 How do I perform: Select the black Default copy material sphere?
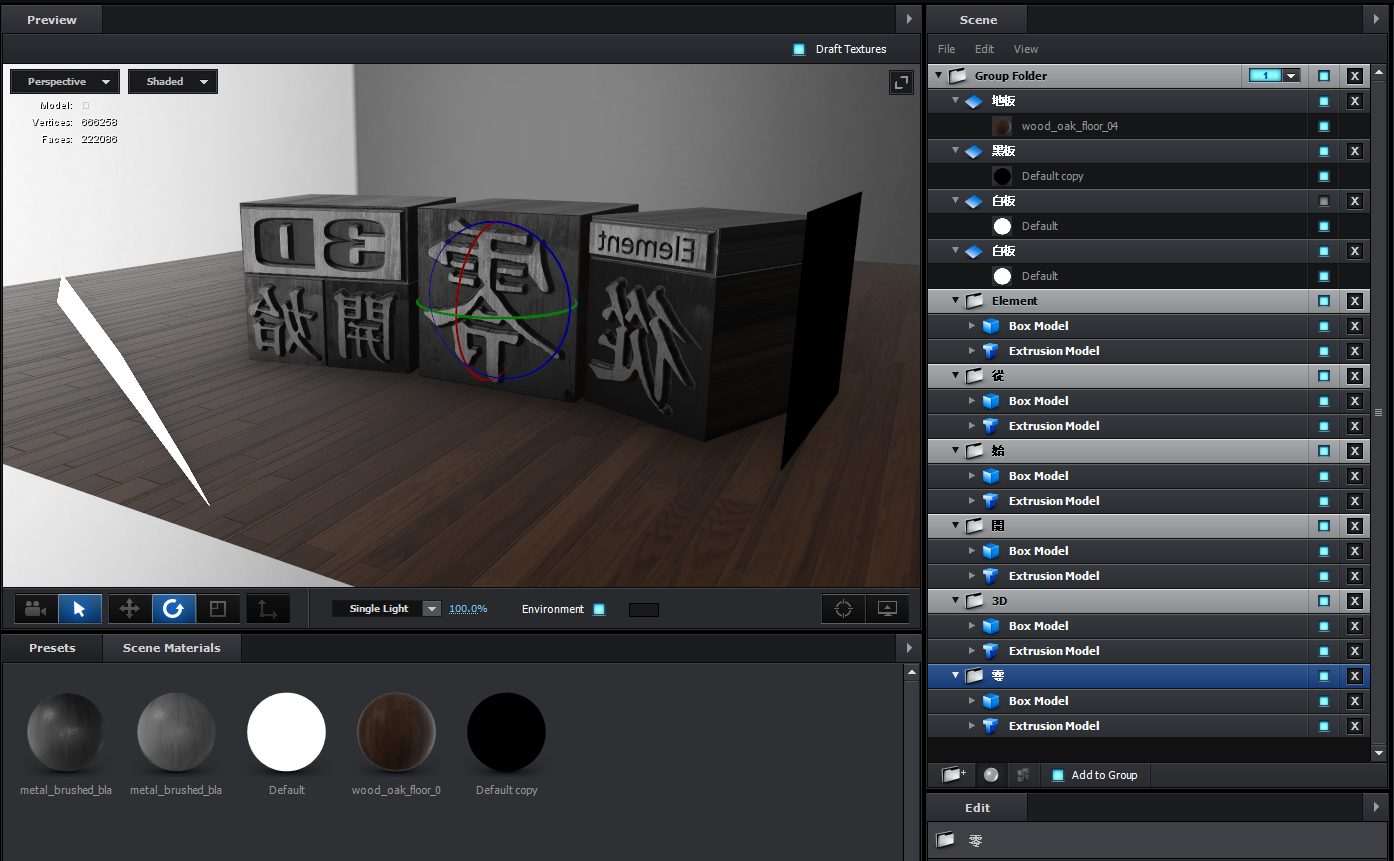(x=506, y=733)
